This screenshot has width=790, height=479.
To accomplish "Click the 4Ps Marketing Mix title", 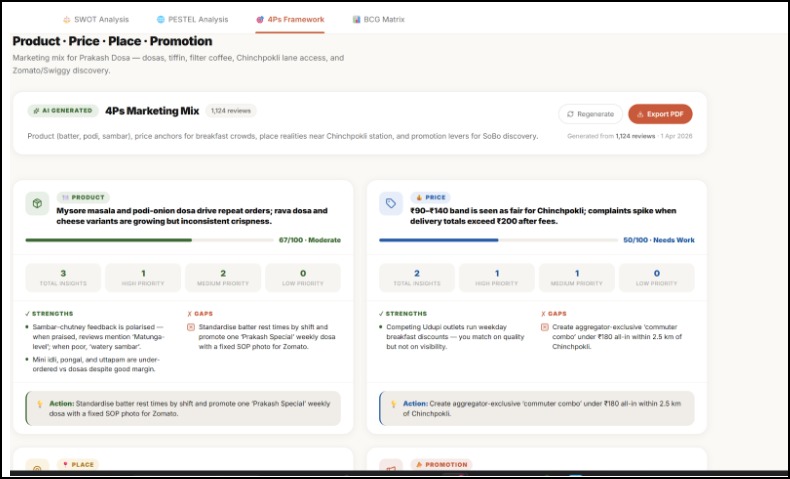I will coord(152,111).
